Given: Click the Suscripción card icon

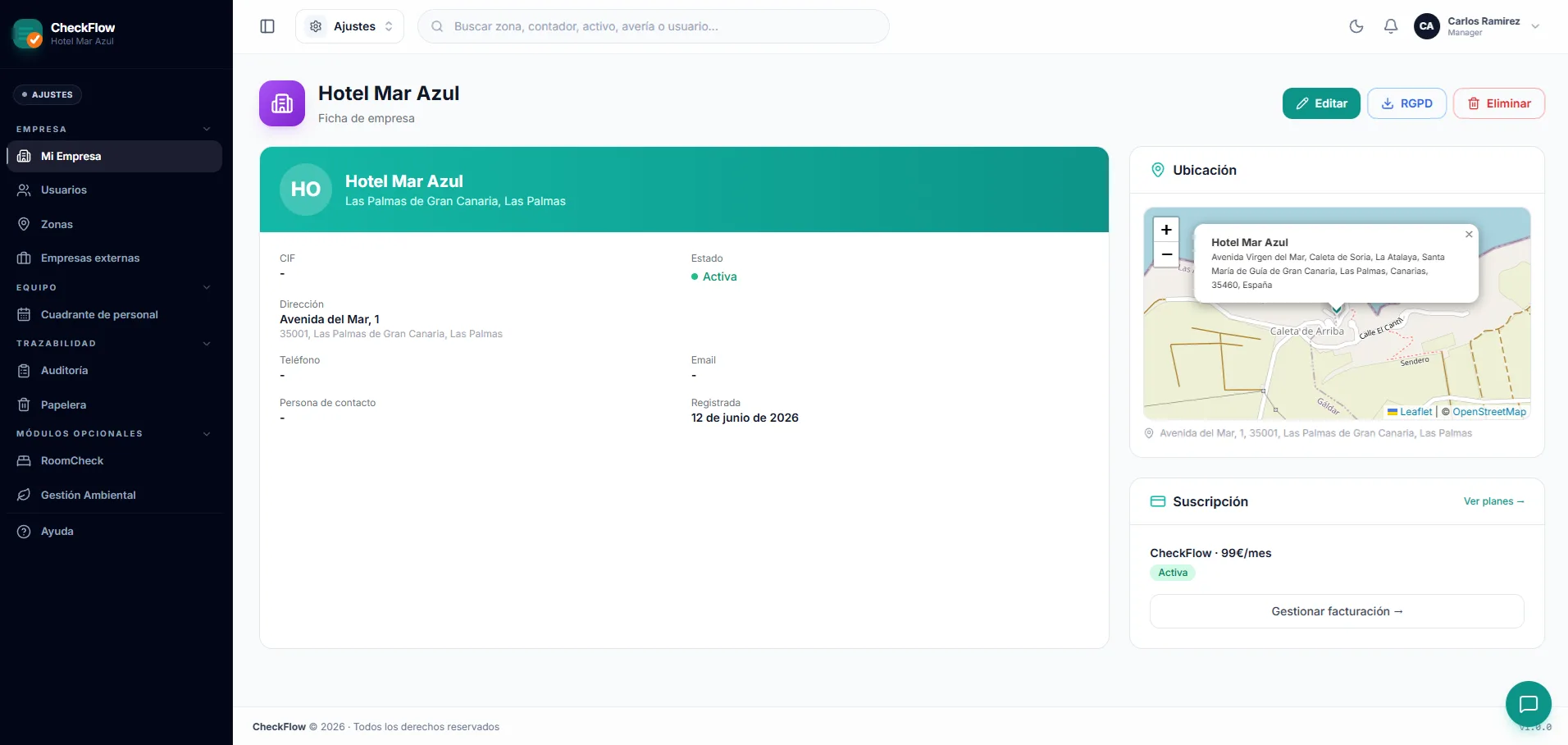Looking at the screenshot, I should pos(1158,501).
